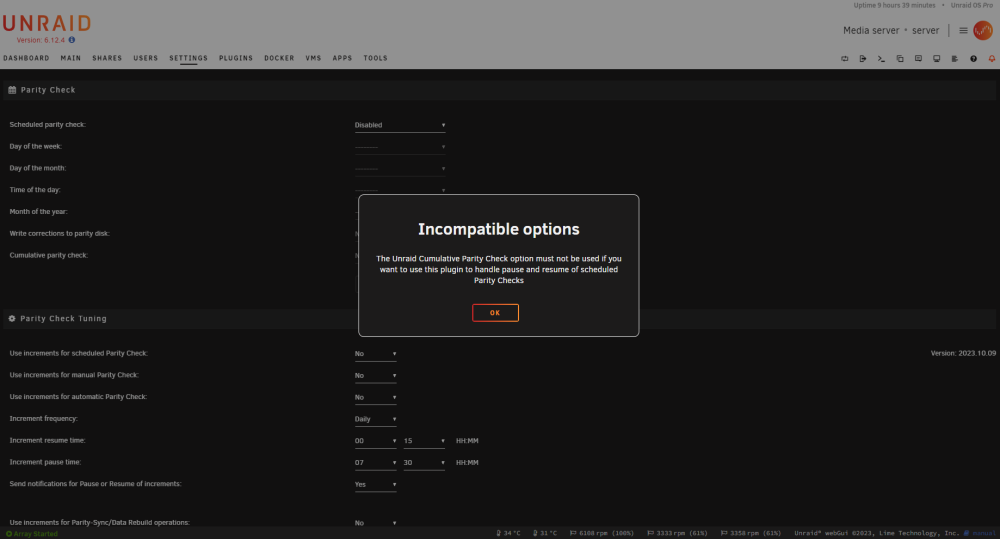Viewport: 1000px width, 539px height.
Task: Open Pause/Resume notifications dropdown showing Yes
Action: [x=376, y=484]
